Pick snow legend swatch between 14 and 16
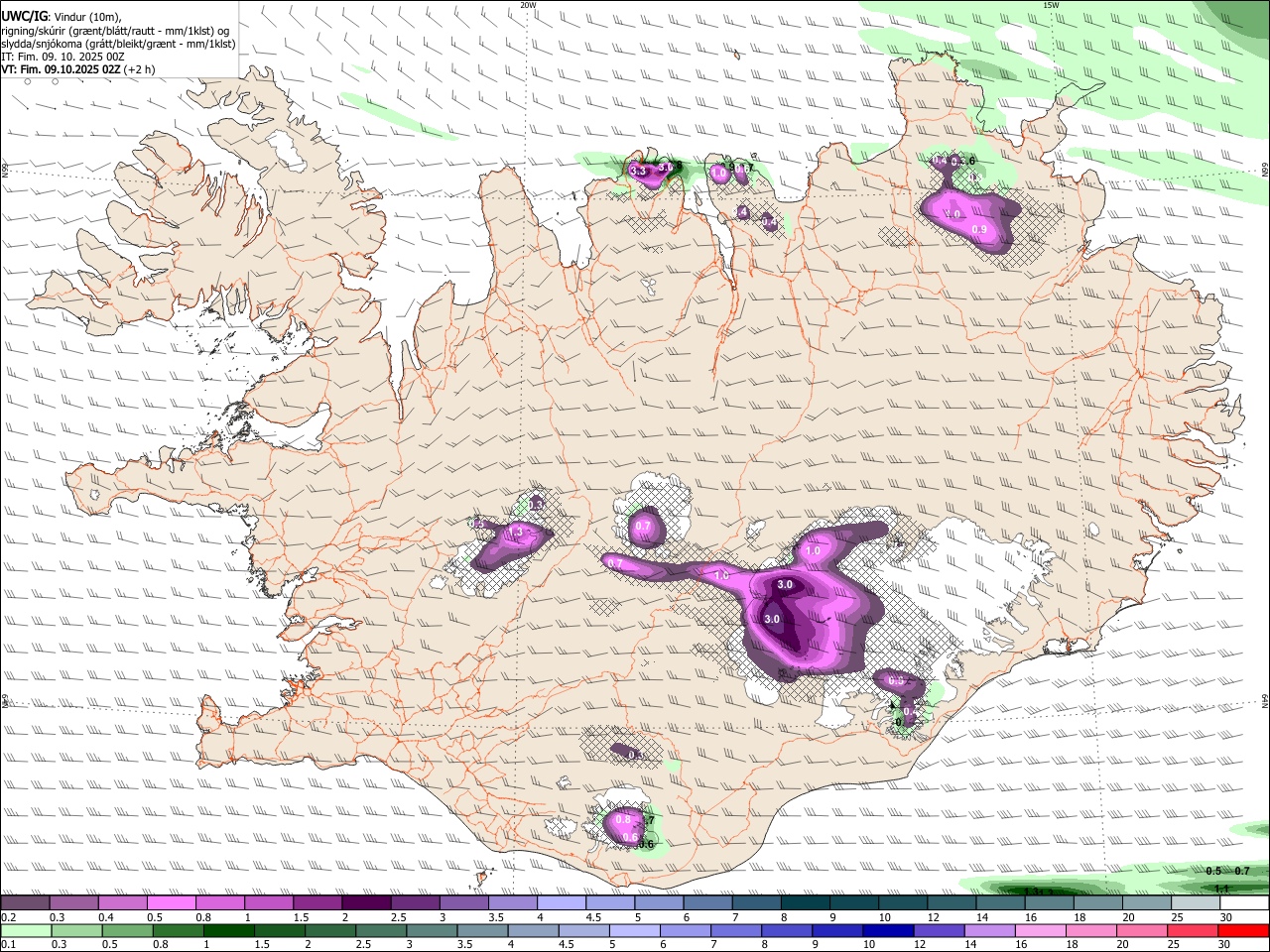Screen dimensions: 1270x952 tap(1001, 902)
